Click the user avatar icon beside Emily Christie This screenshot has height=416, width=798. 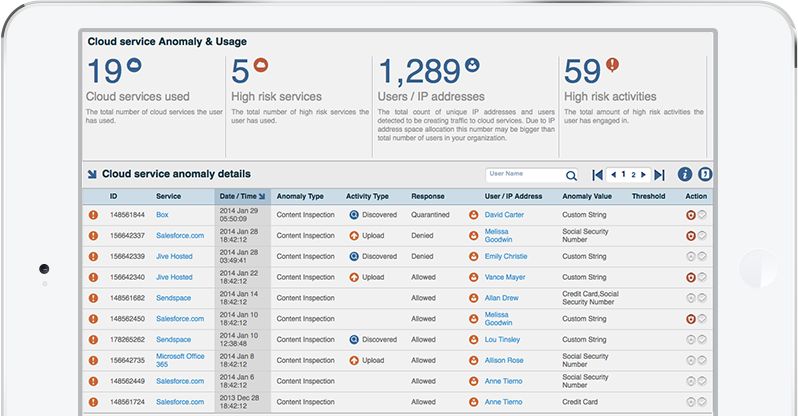(474, 257)
